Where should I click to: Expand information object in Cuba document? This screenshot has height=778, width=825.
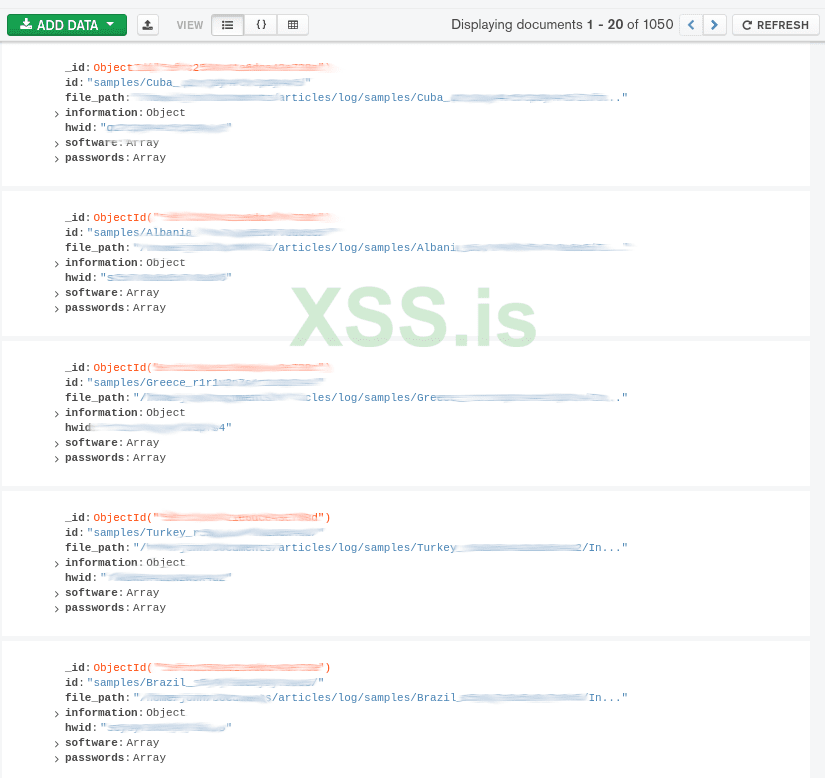pyautogui.click(x=56, y=114)
